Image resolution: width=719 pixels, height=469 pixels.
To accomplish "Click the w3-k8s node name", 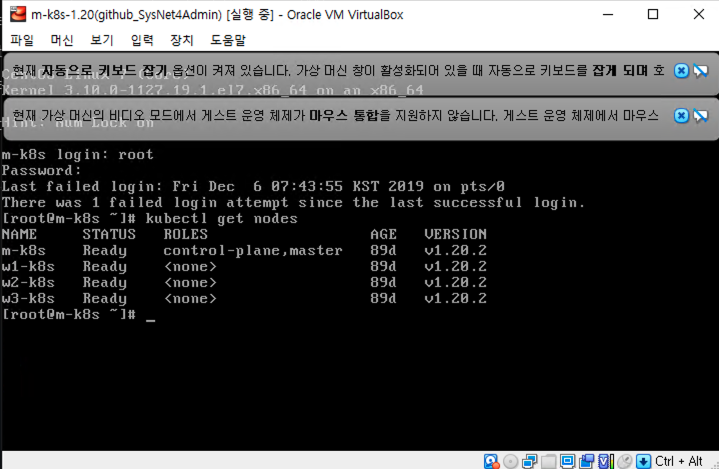I will tap(28, 299).
